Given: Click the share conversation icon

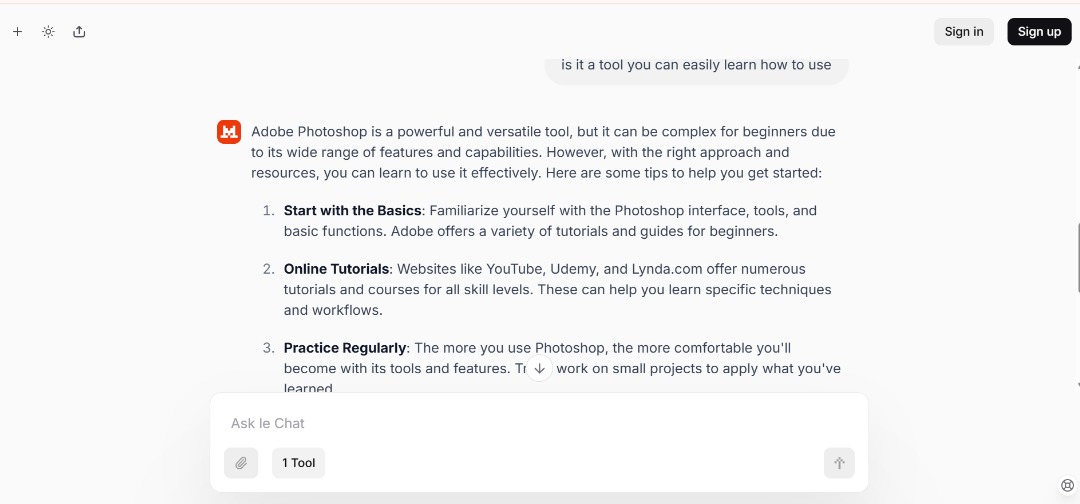Looking at the screenshot, I should click(x=79, y=32).
